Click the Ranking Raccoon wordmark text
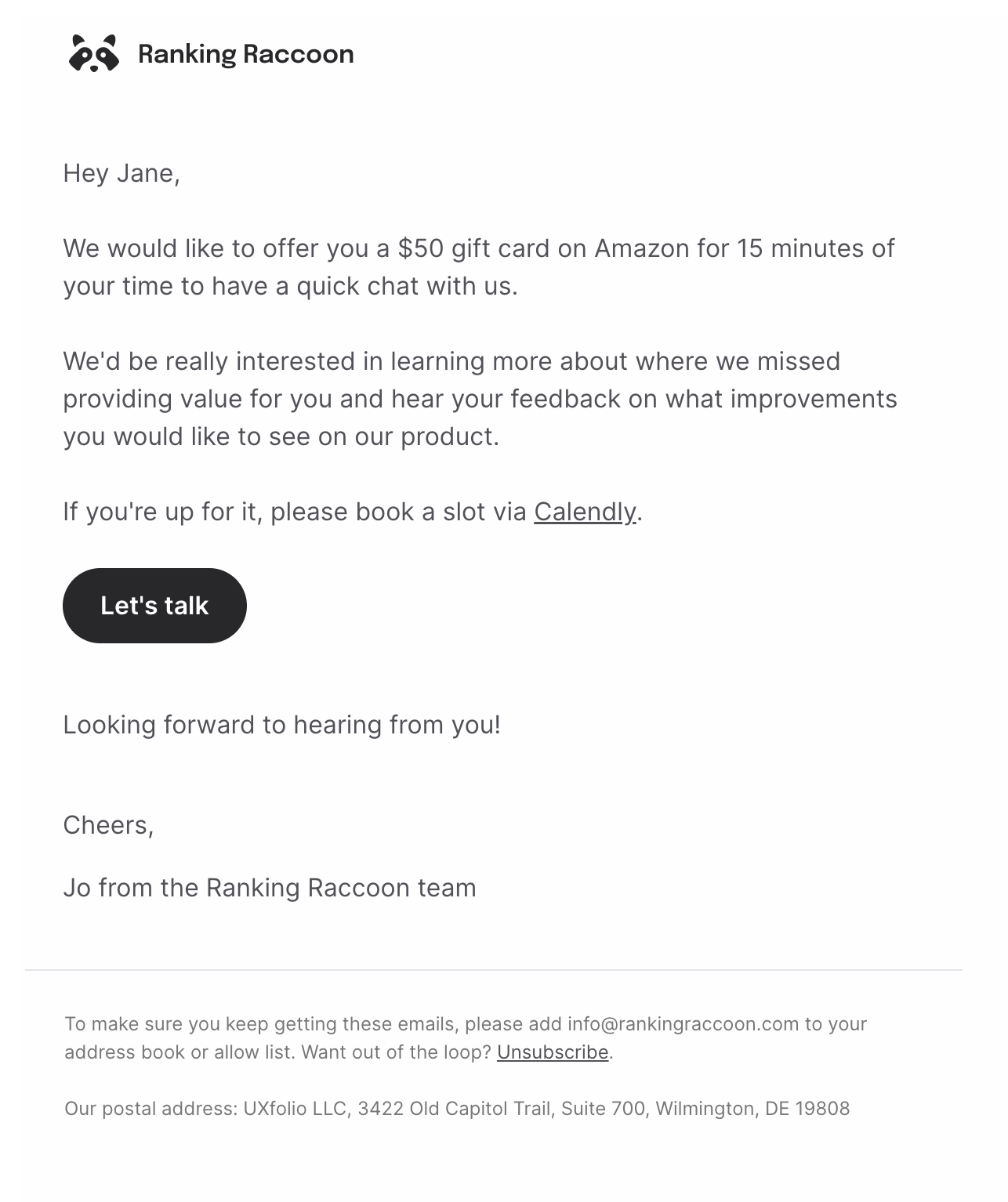The height and width of the screenshot is (1202, 1008). click(245, 54)
